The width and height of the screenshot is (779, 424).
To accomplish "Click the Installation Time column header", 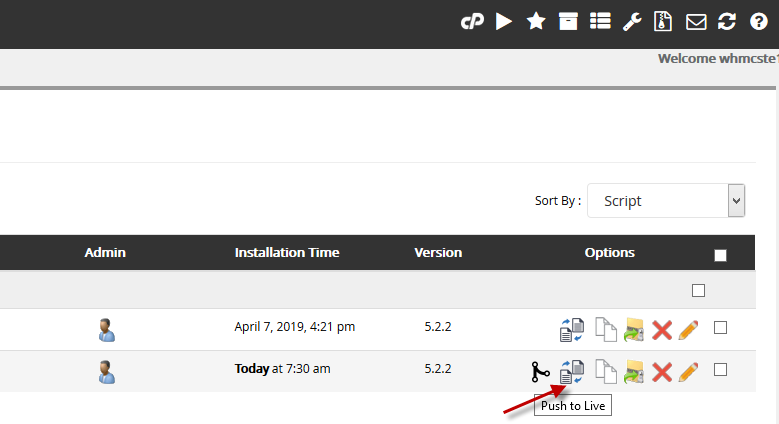I will (x=287, y=253).
